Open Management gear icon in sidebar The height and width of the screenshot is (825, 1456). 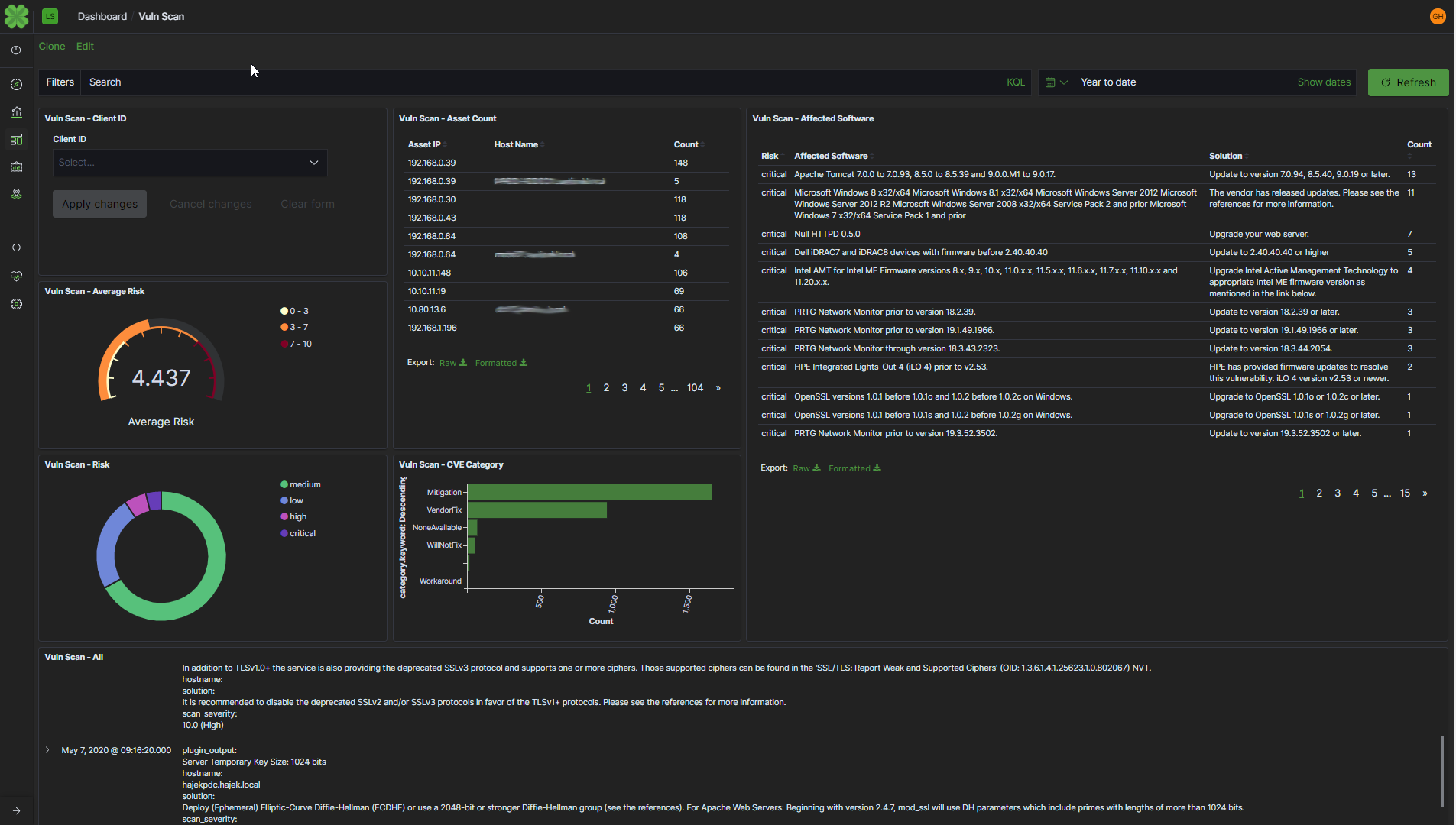[16, 304]
